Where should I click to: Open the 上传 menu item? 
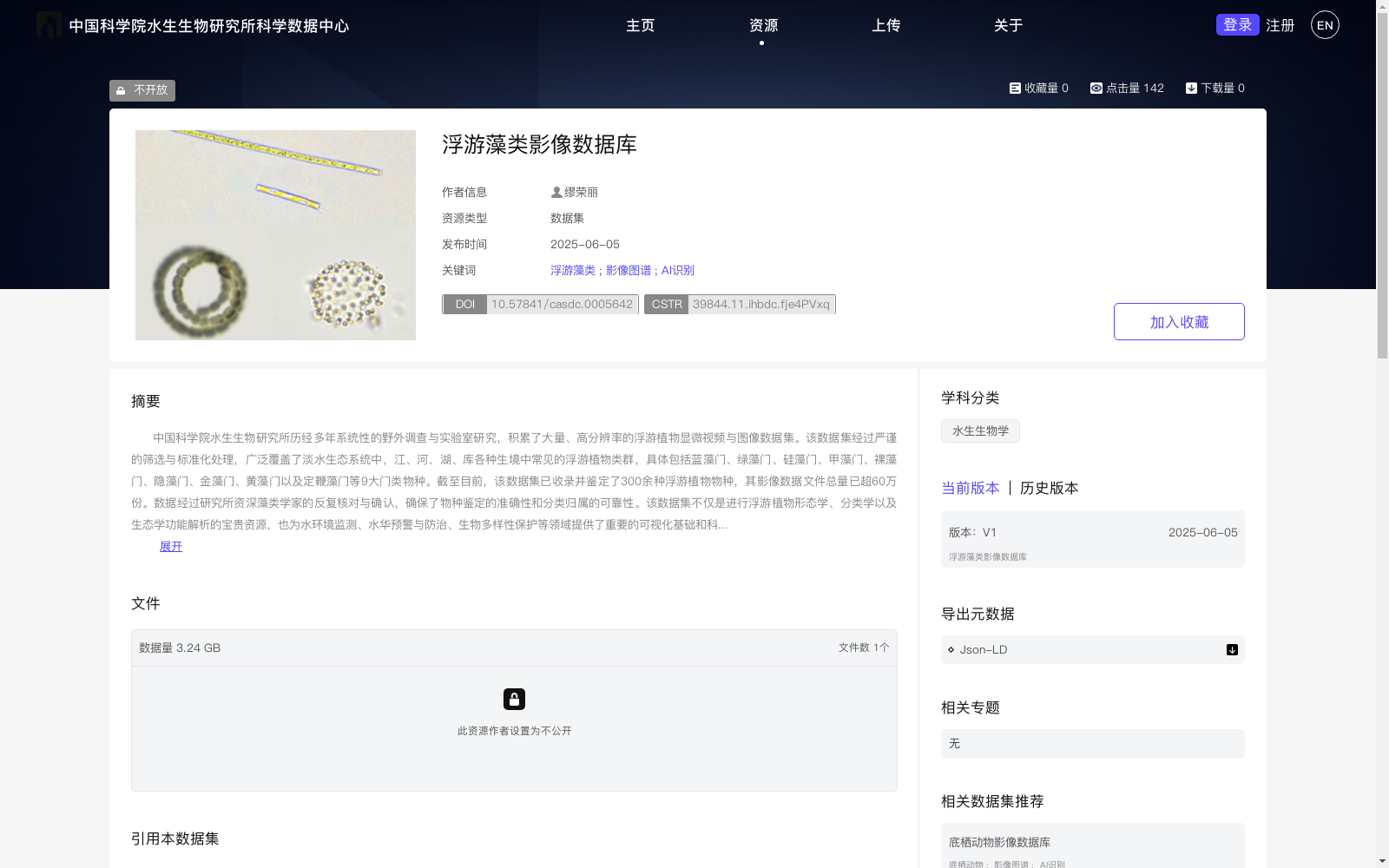point(886,25)
